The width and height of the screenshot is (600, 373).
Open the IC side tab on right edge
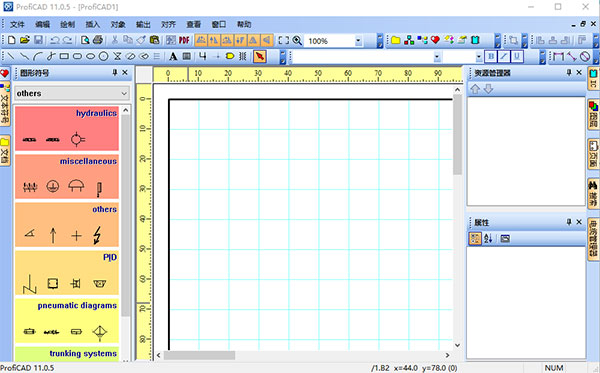click(x=593, y=79)
